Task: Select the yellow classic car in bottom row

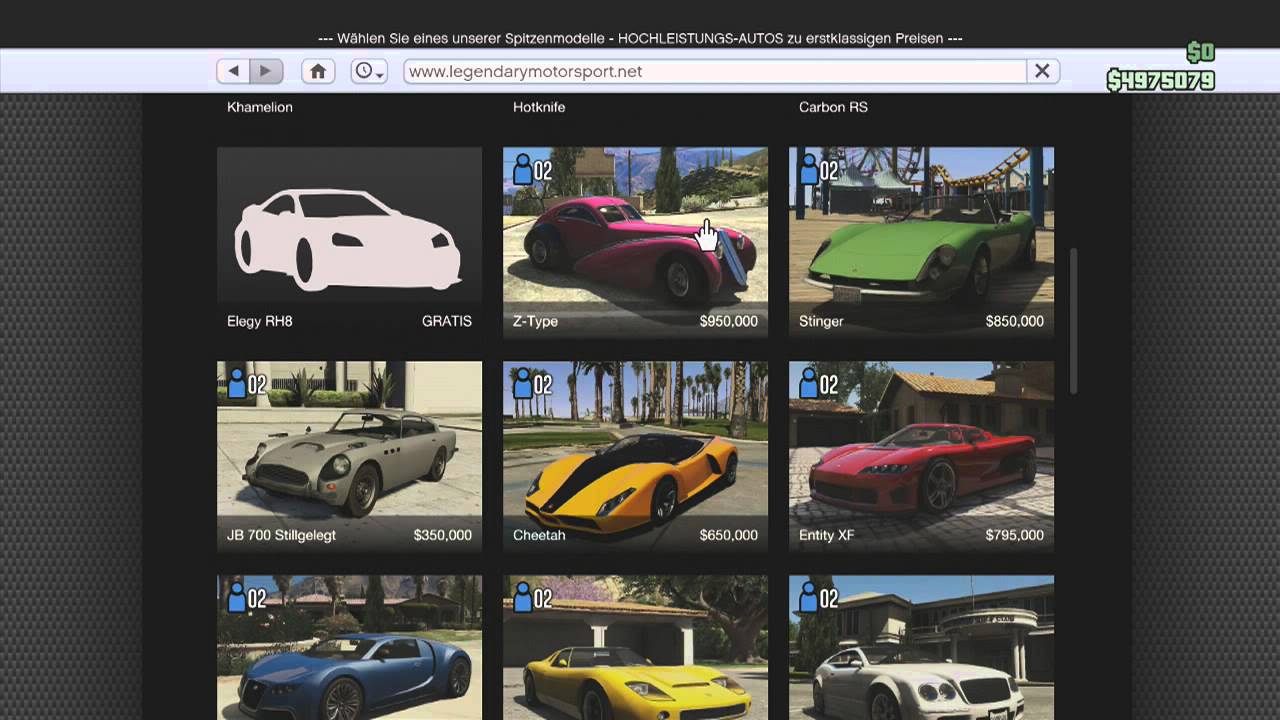Action: click(x=635, y=647)
